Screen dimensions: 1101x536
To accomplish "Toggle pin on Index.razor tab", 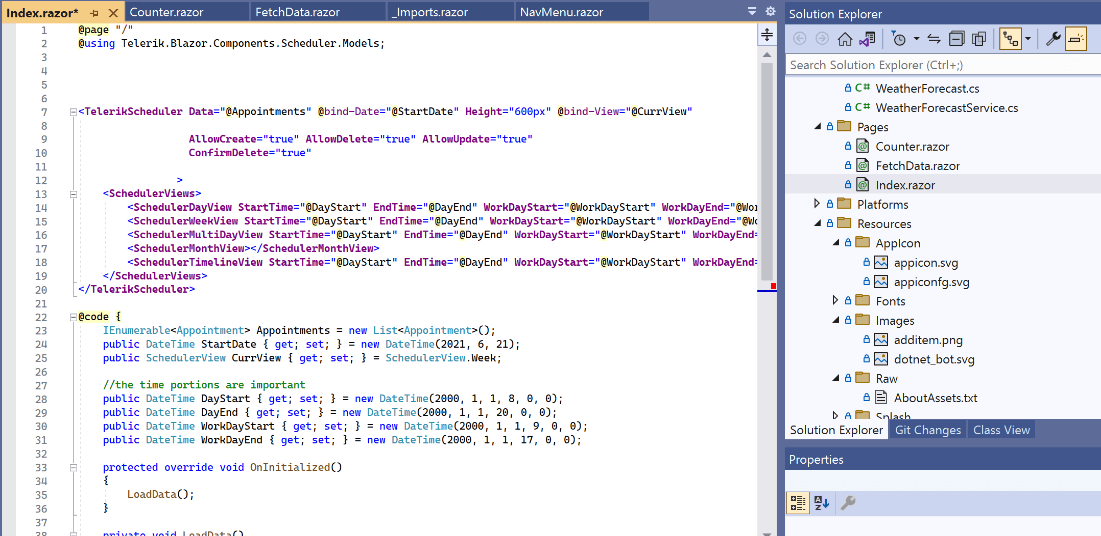I will point(95,13).
